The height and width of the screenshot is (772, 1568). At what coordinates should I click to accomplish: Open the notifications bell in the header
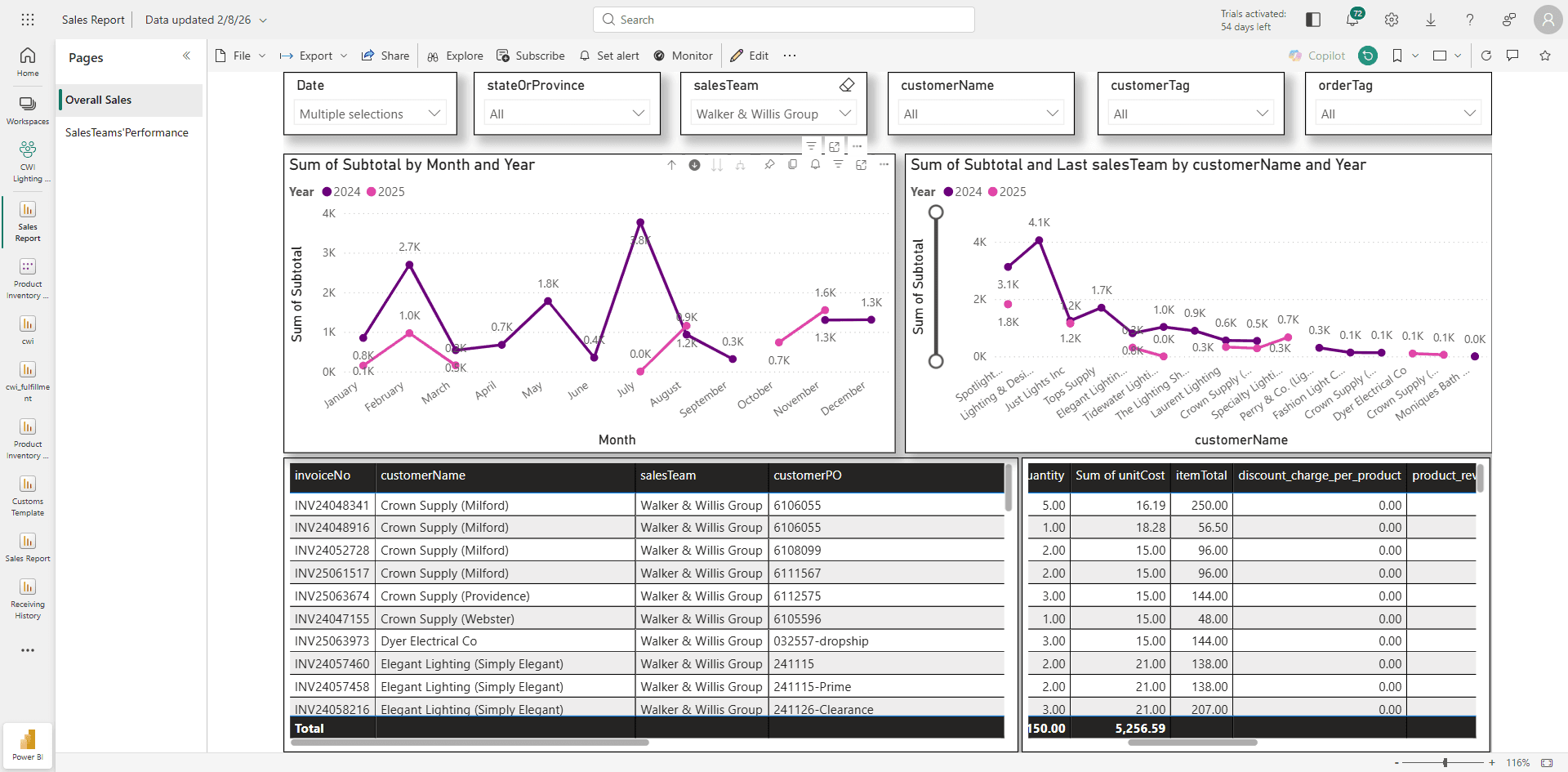pyautogui.click(x=1352, y=20)
